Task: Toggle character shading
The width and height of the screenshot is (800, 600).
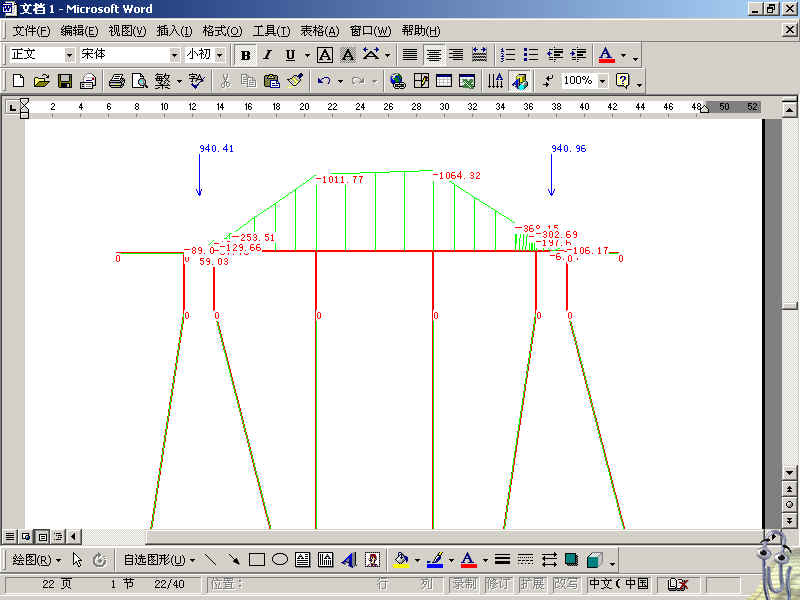Action: (348, 55)
